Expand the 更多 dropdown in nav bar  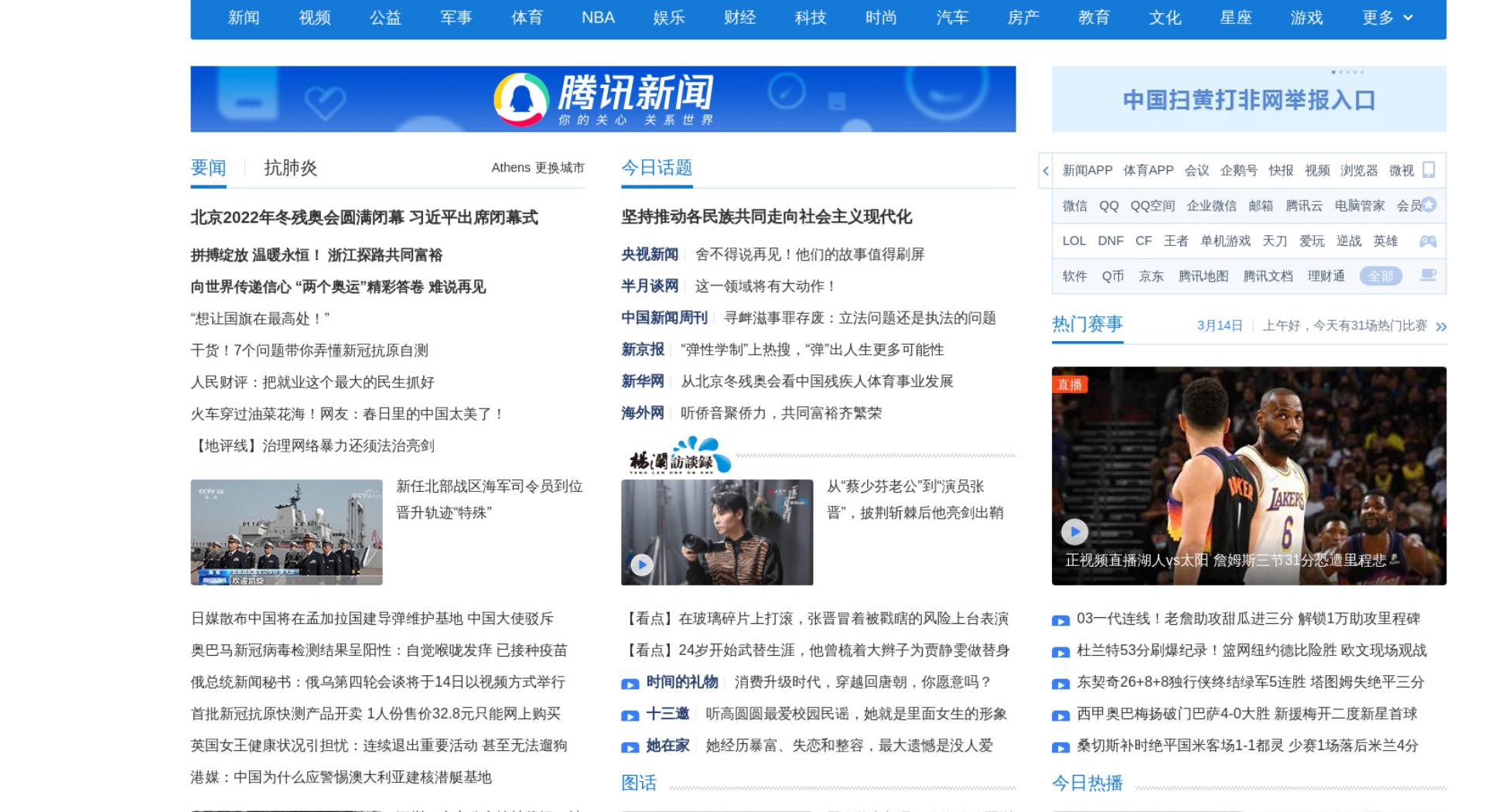(x=1388, y=17)
